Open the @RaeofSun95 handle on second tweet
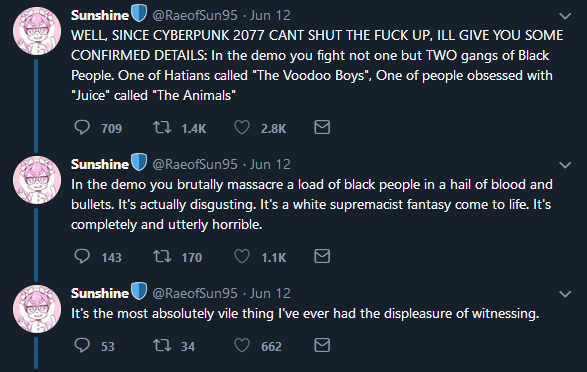The image size is (587, 372). coord(195,164)
